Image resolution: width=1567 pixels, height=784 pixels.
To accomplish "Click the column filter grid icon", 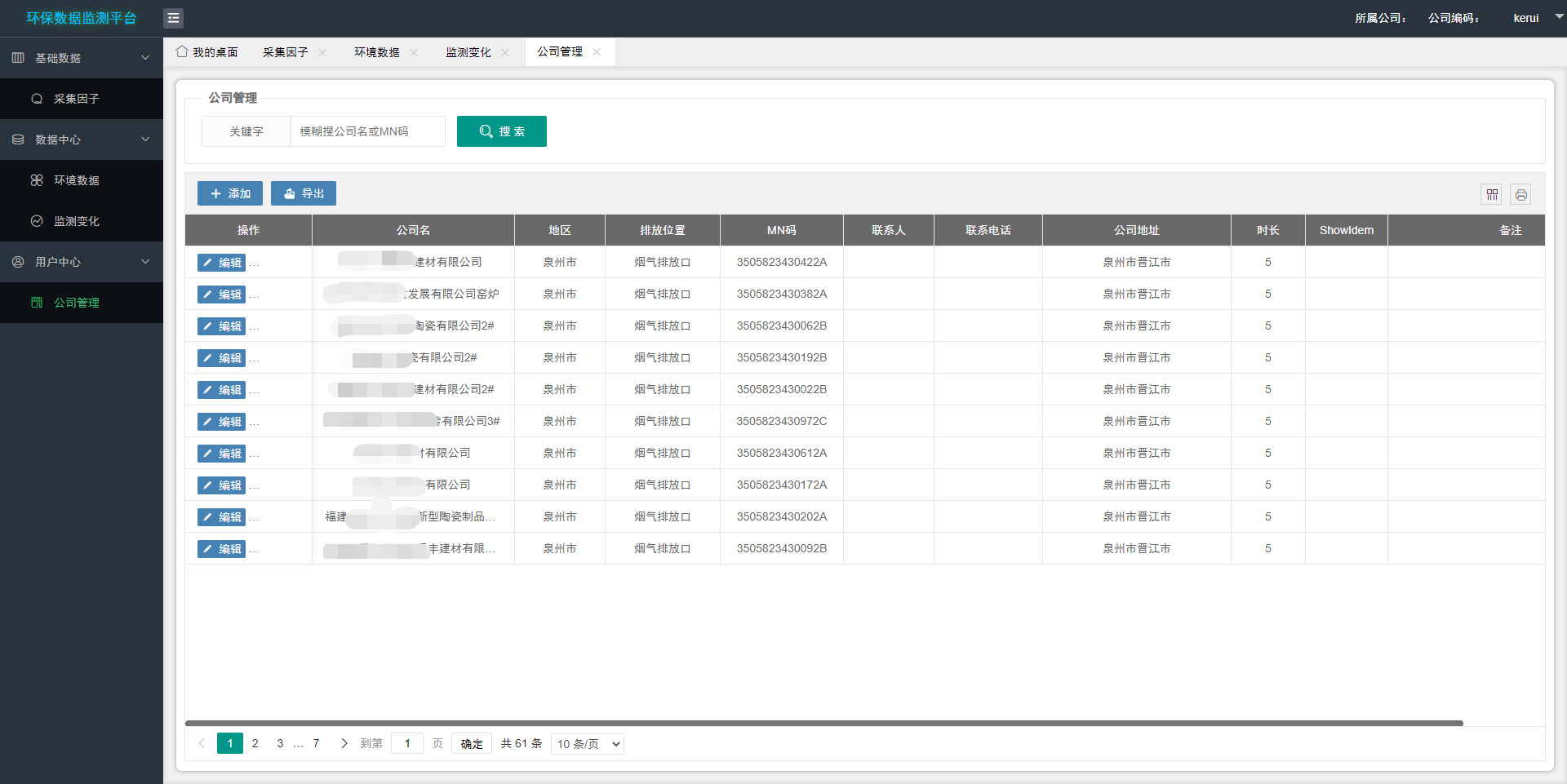I will tap(1492, 194).
